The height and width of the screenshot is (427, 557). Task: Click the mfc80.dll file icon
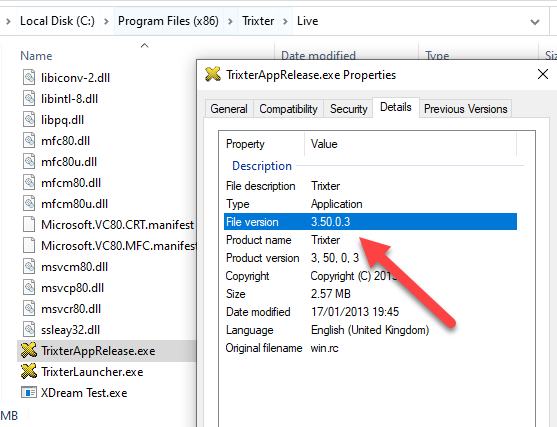point(29,140)
